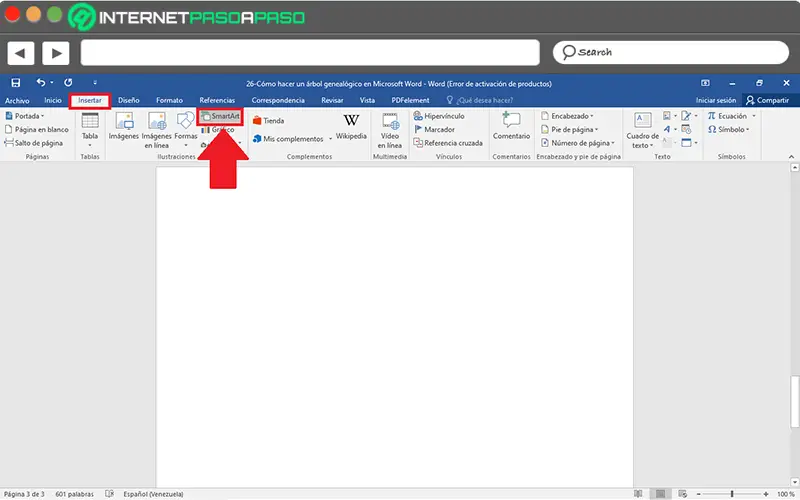Open the PDFelement tab
Screen dimensions: 800x500
click(x=410, y=101)
